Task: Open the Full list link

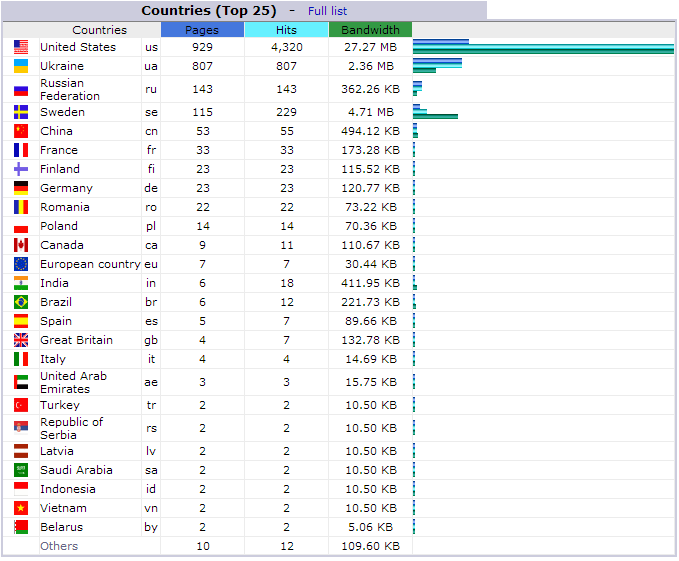Action: click(x=327, y=11)
